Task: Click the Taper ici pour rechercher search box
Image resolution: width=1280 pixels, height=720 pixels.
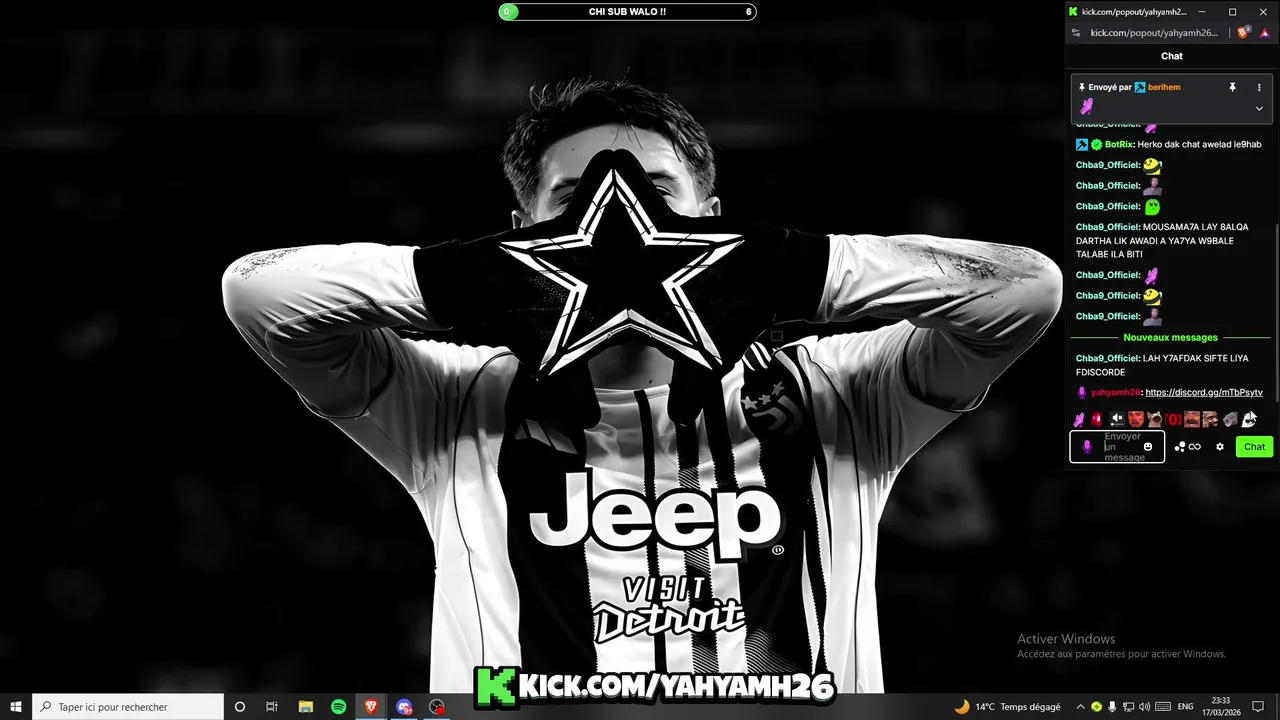Action: pos(128,707)
